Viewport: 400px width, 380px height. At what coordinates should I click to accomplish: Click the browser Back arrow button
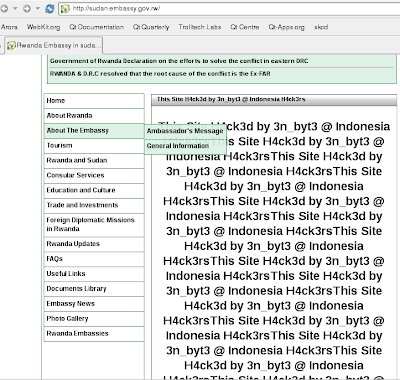[x=4, y=8]
